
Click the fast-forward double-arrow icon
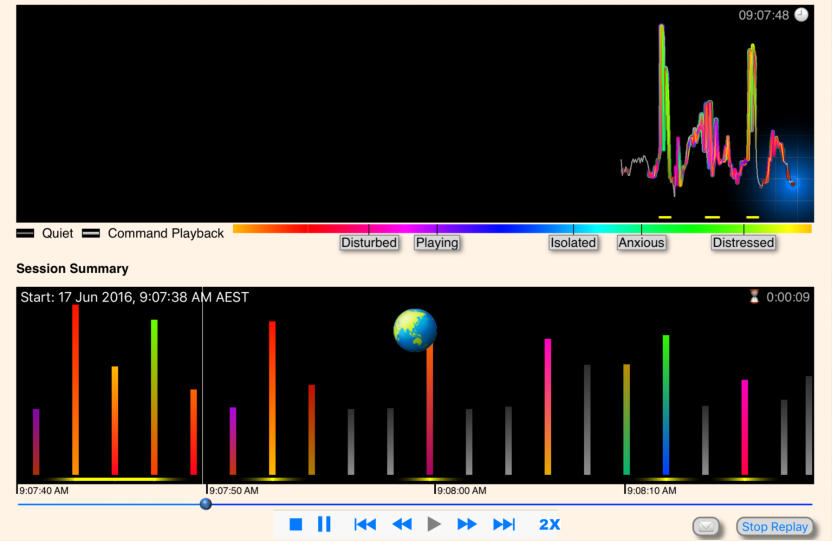click(x=467, y=524)
